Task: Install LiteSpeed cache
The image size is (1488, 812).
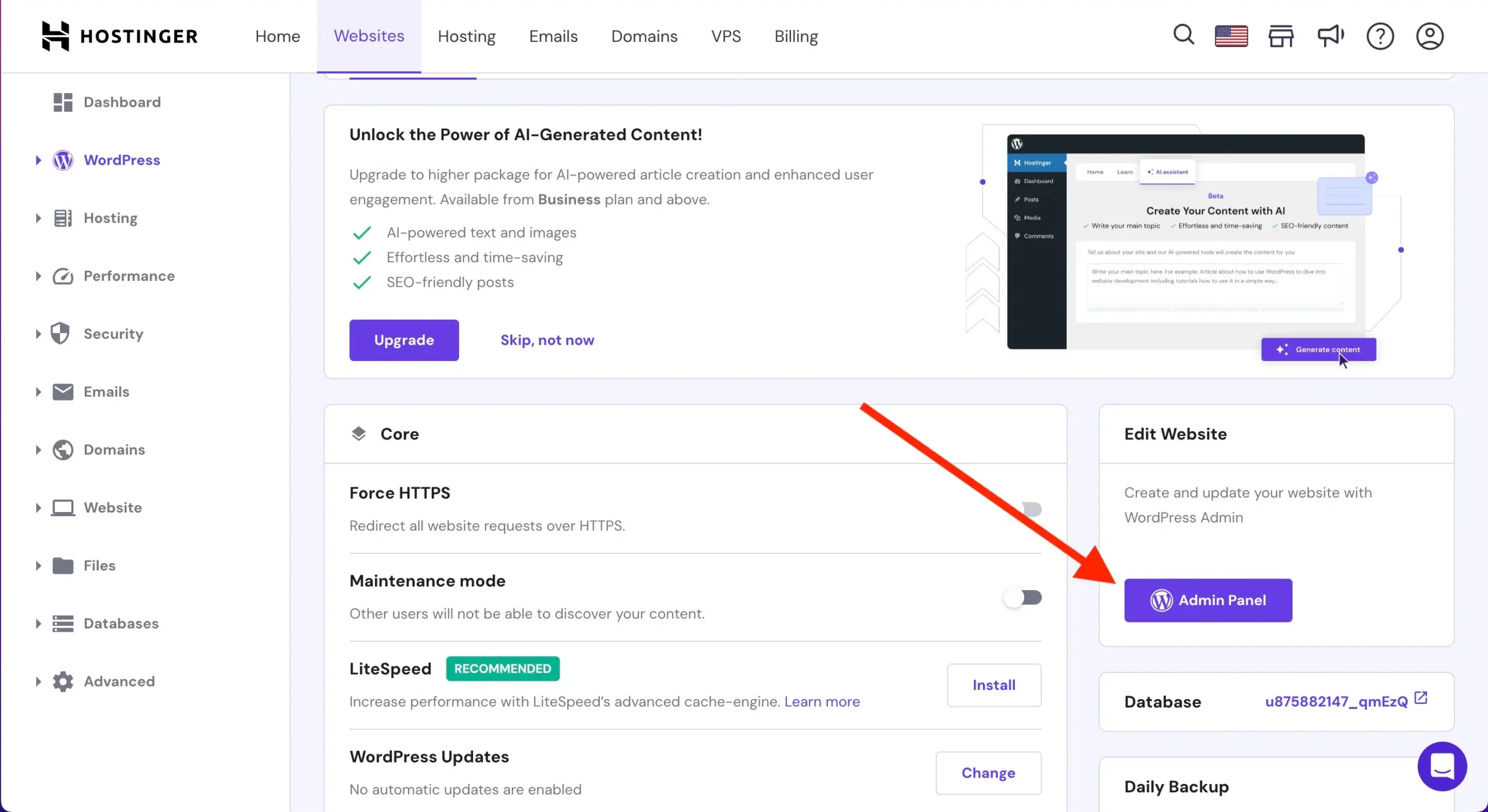Action: 994,685
